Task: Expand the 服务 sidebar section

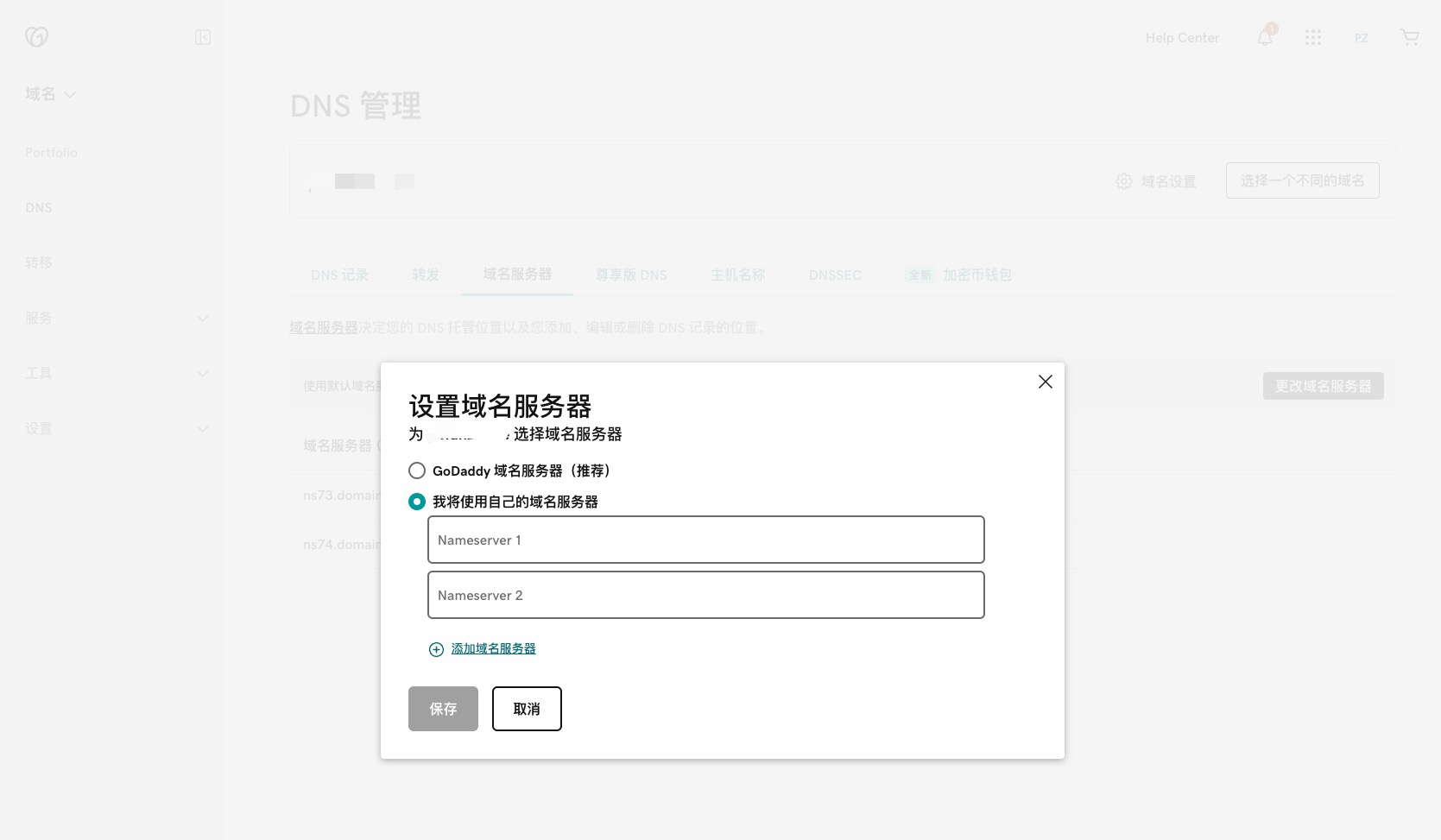Action: (x=202, y=319)
